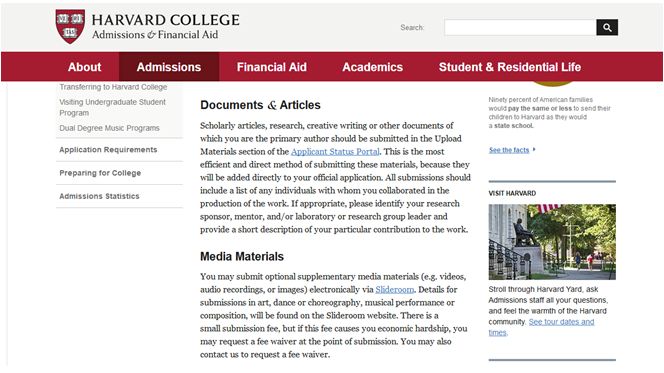
Task: Click inside the Search input field
Action: tap(520, 28)
